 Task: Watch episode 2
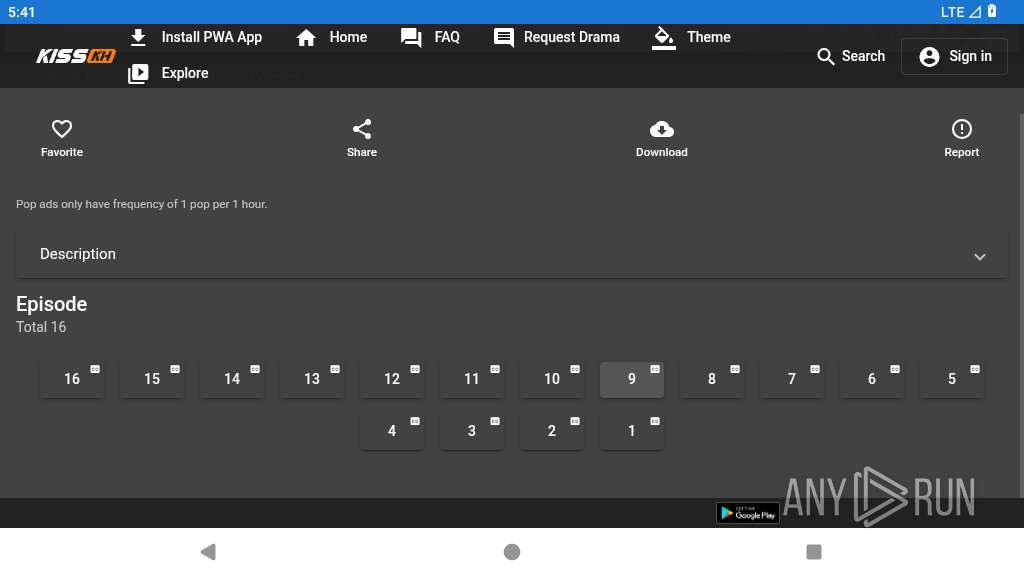click(552, 431)
